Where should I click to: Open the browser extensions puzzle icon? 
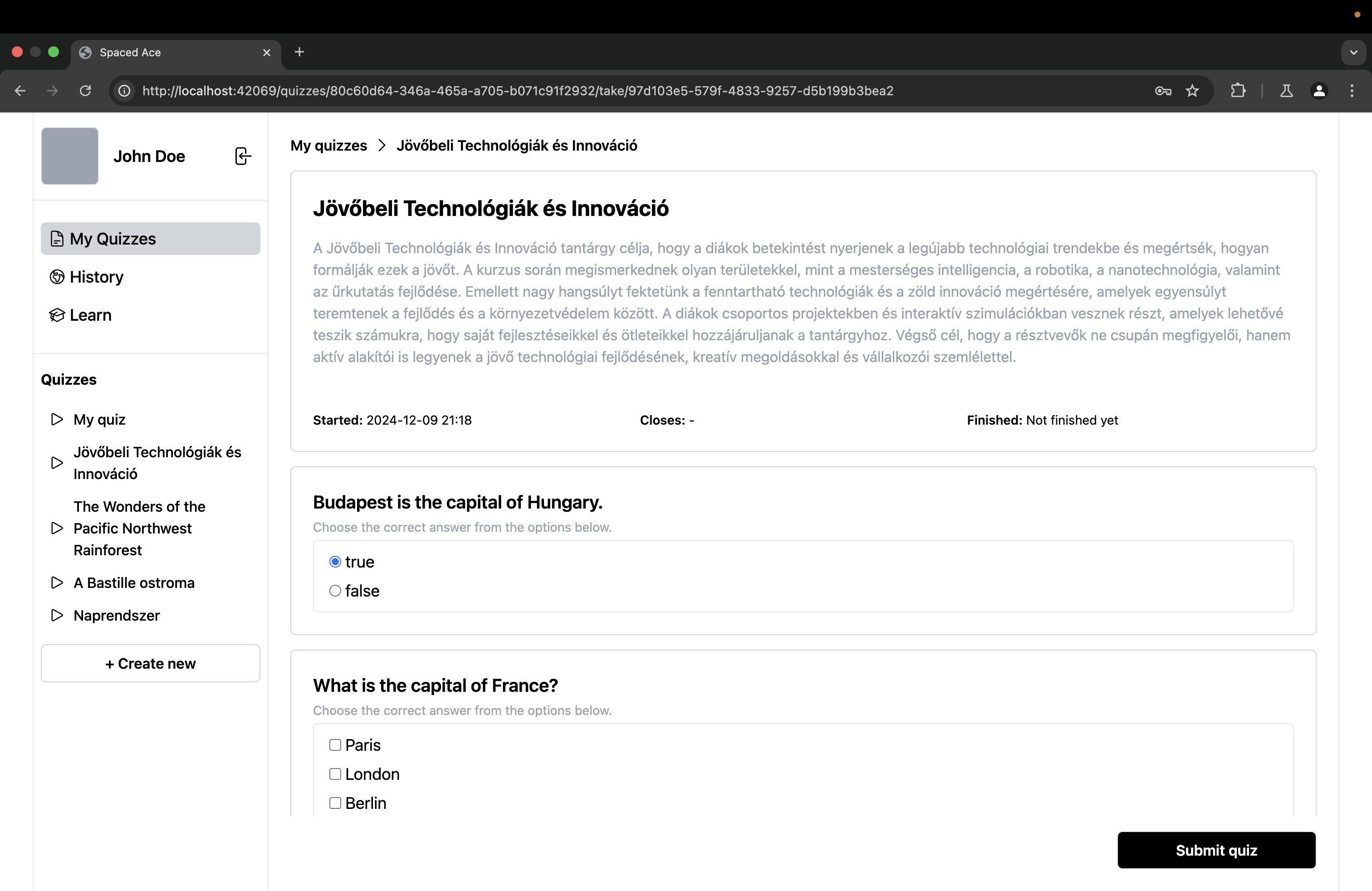(1238, 90)
